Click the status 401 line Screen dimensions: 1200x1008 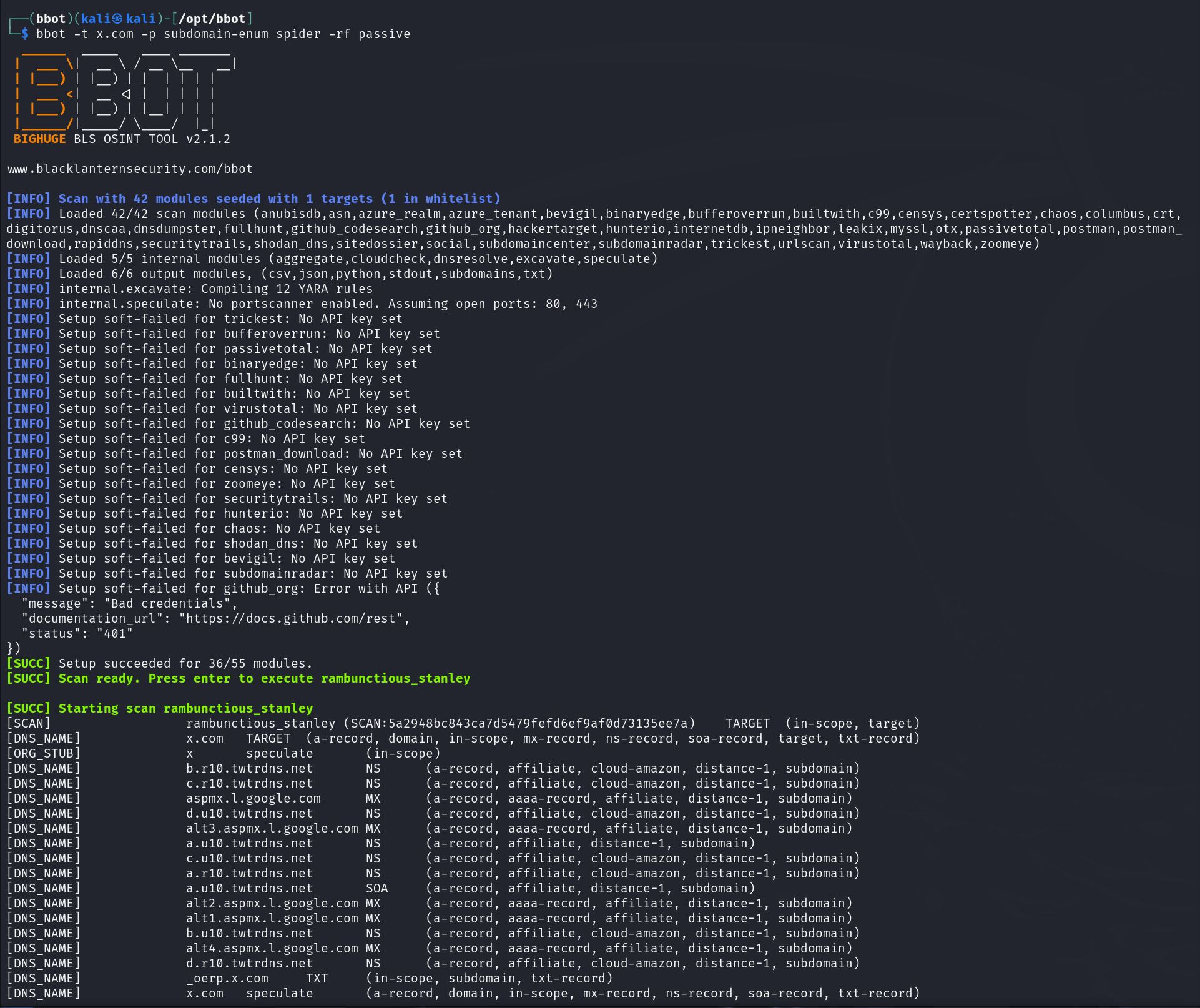click(x=77, y=633)
